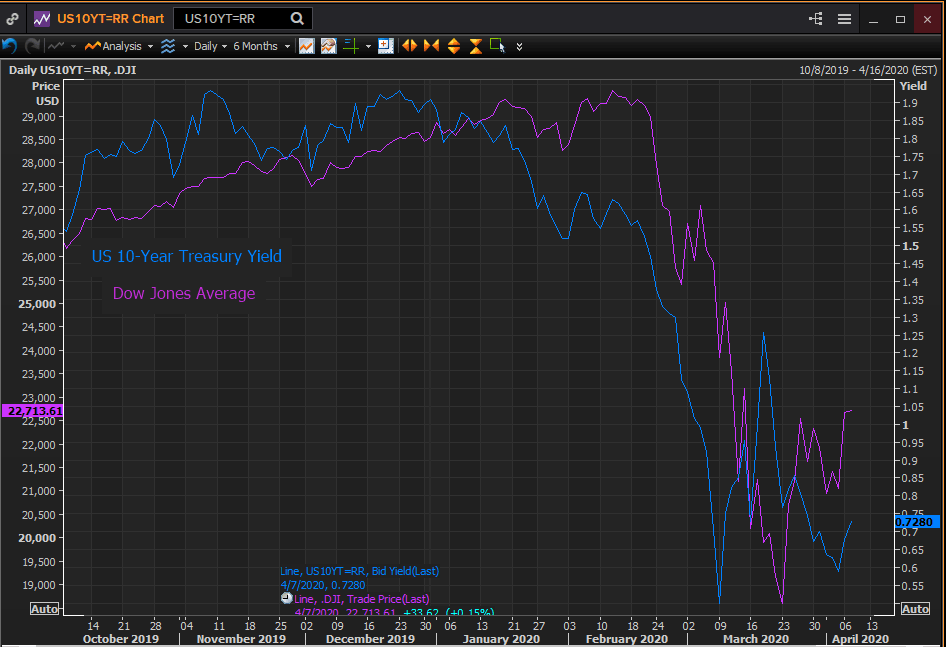Click the 'Price USD' axis heading

(46, 94)
